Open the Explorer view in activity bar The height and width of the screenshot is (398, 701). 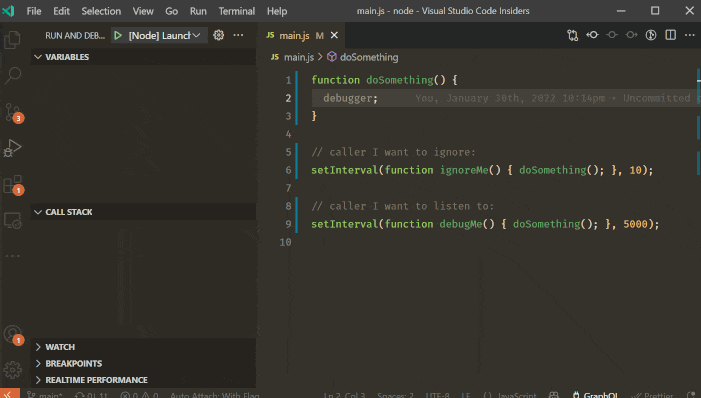13,40
